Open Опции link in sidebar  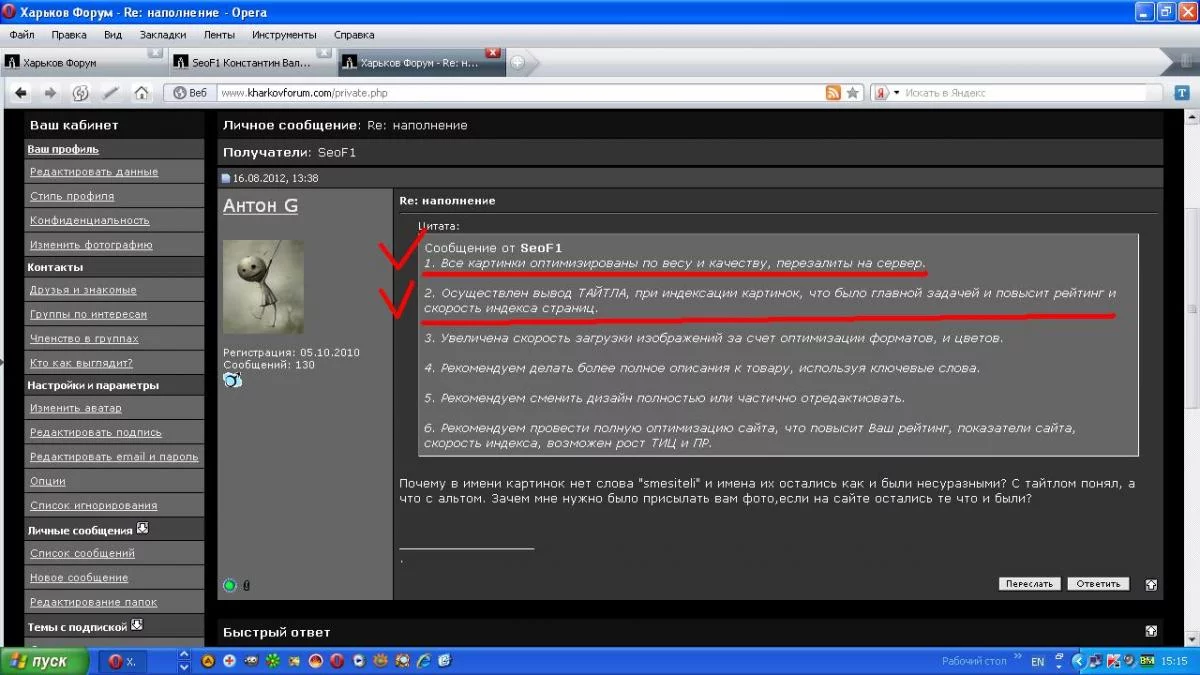point(48,481)
